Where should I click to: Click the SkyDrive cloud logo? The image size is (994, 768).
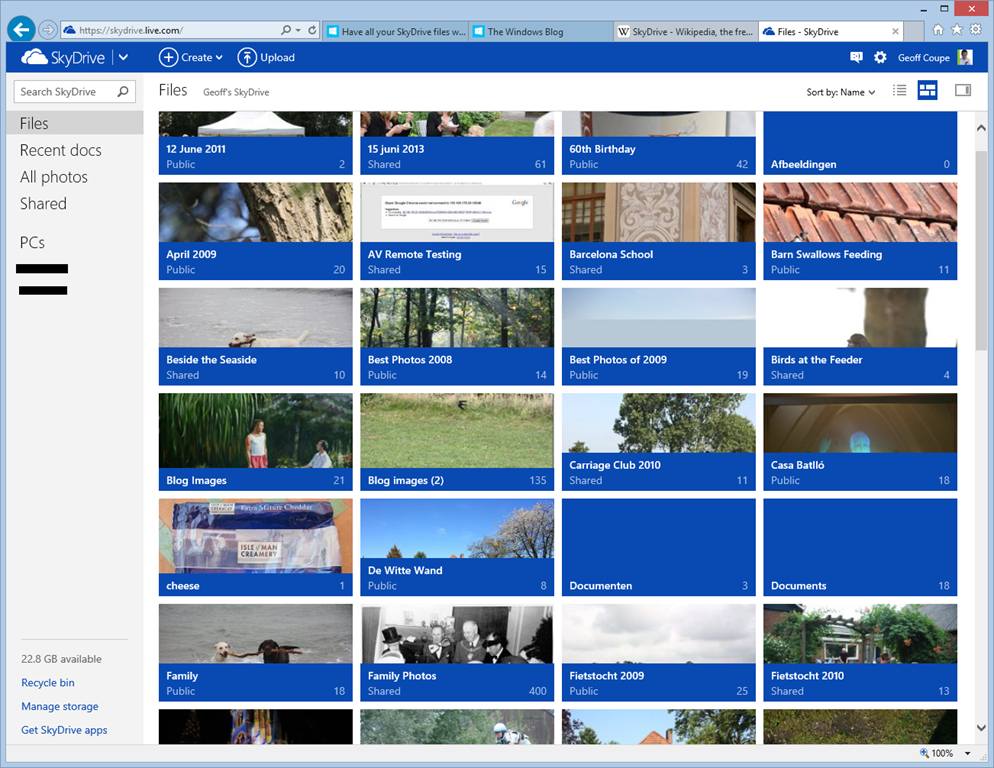coord(34,57)
